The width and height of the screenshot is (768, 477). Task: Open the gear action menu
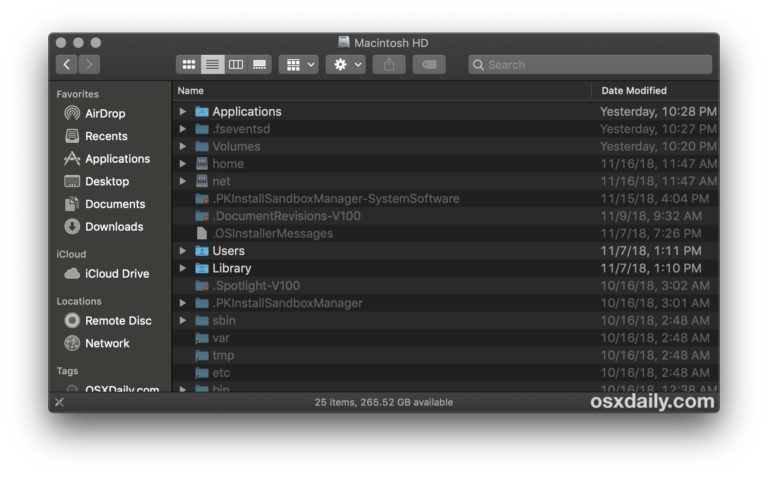[346, 65]
